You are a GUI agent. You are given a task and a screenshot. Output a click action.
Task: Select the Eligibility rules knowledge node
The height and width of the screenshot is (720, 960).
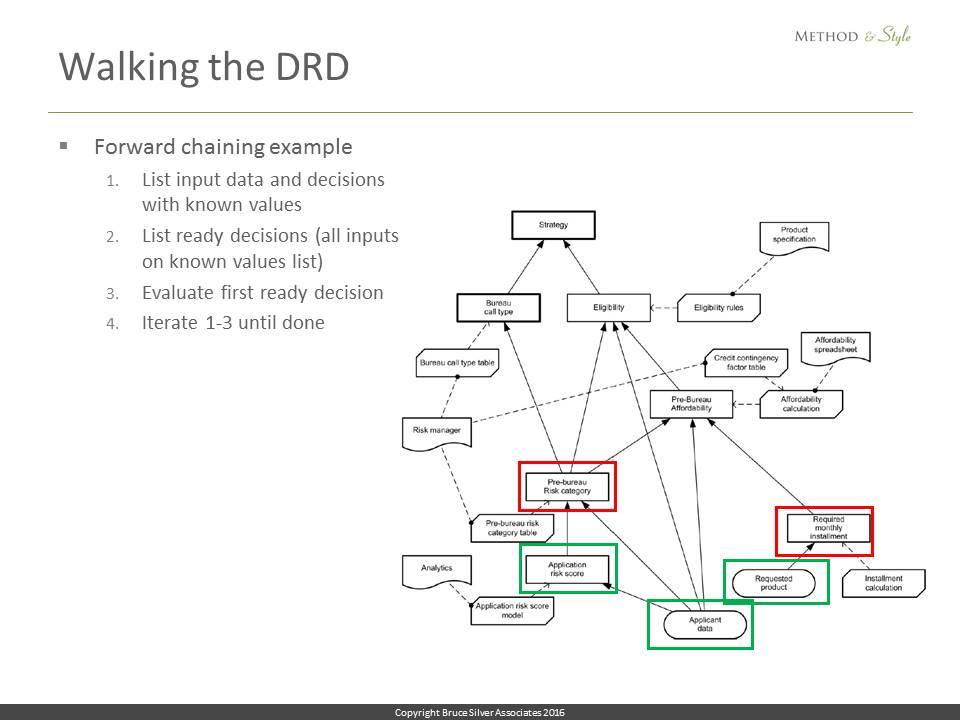(x=718, y=307)
